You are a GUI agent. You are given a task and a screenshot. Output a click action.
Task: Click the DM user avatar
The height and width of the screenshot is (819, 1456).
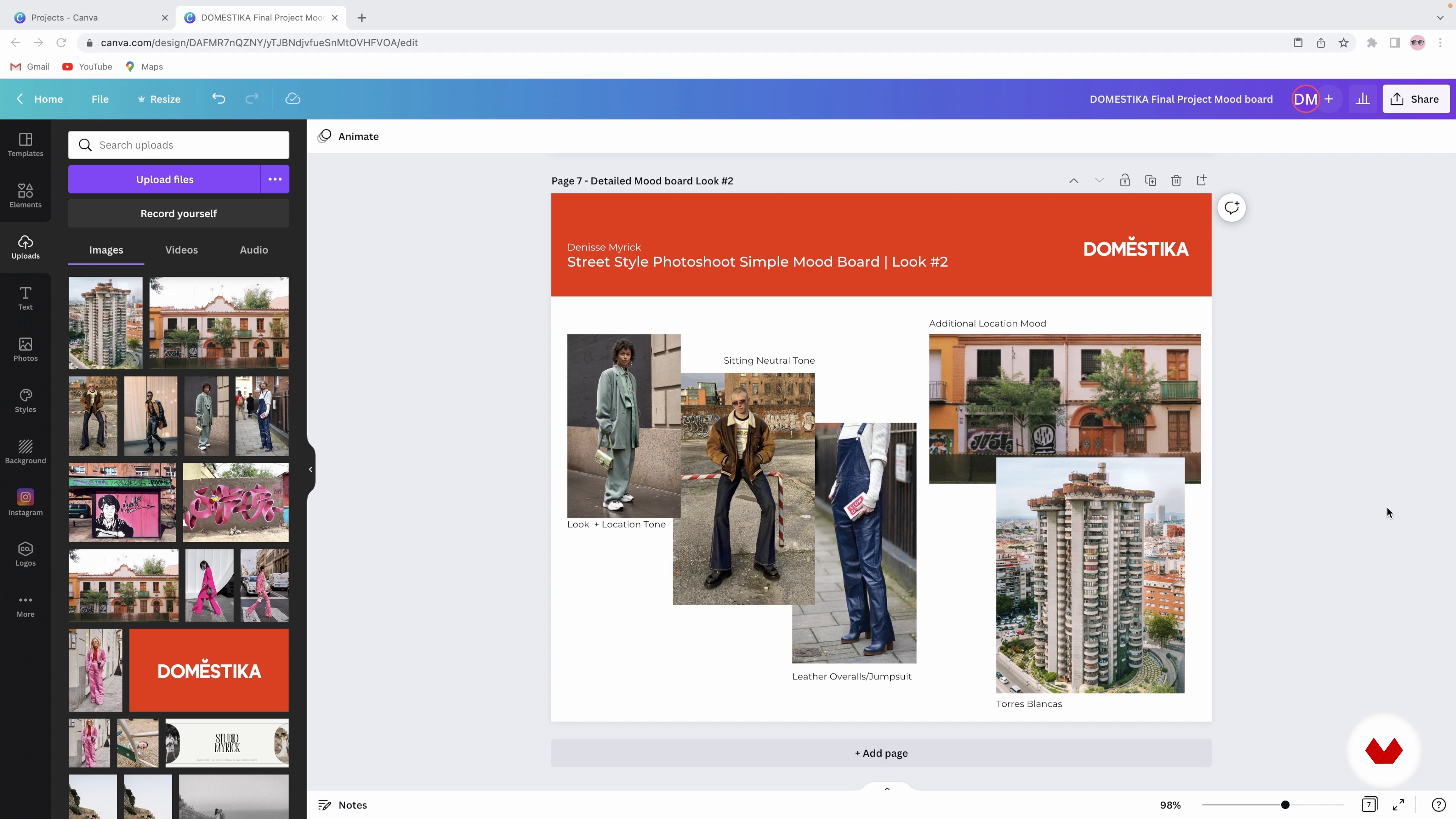1305,99
